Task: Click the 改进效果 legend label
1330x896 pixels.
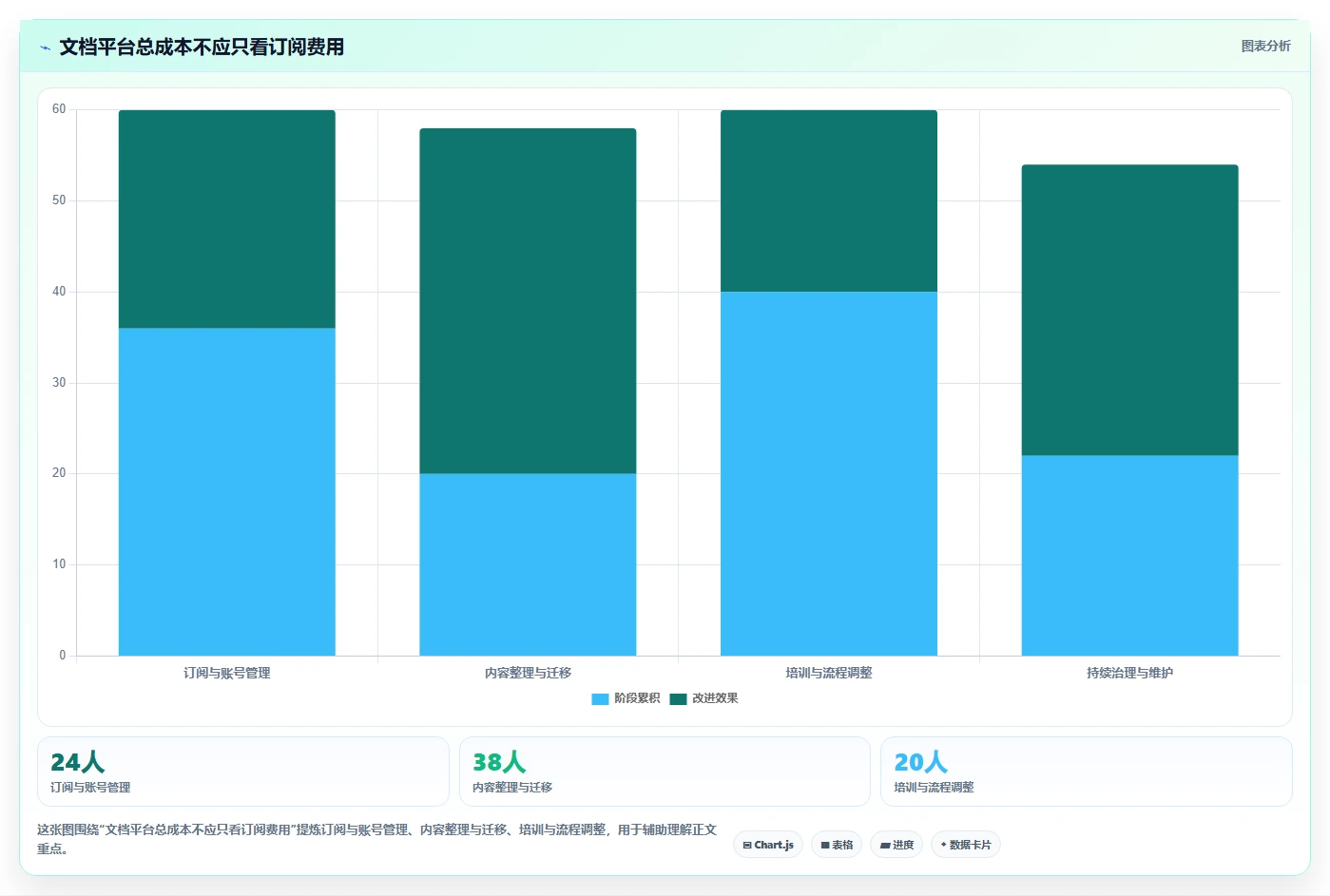Action: [715, 698]
